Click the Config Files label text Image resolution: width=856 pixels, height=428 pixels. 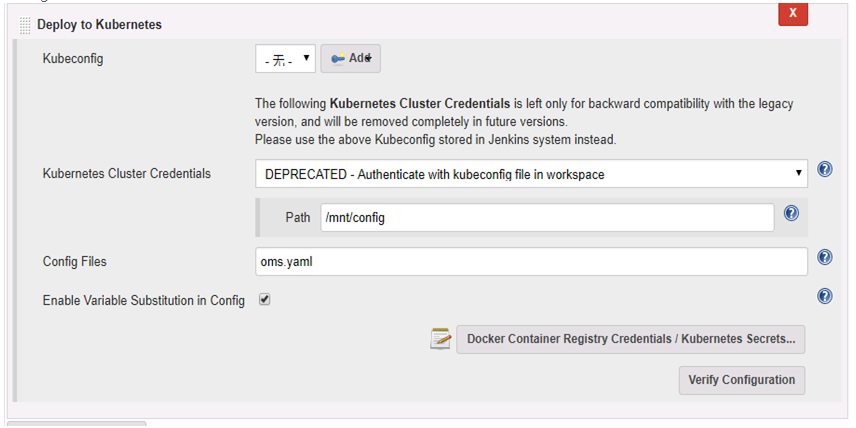tap(75, 261)
